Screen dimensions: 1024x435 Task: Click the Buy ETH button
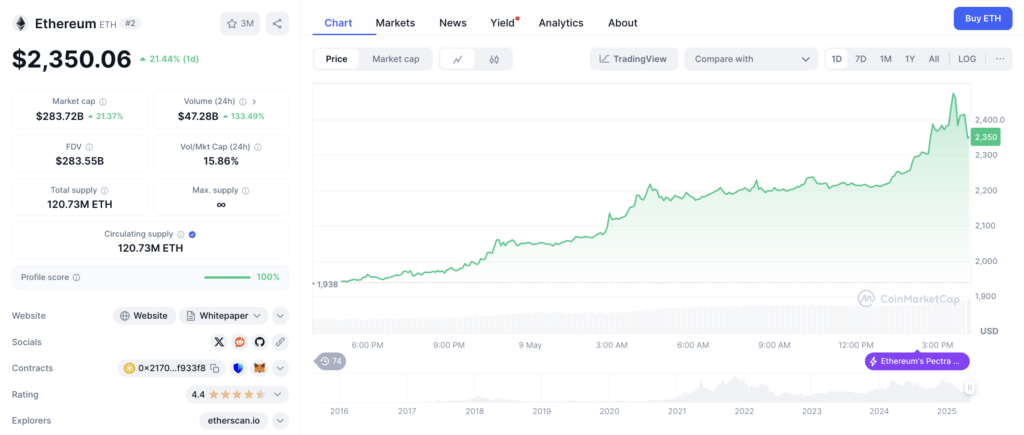pyautogui.click(x=983, y=18)
